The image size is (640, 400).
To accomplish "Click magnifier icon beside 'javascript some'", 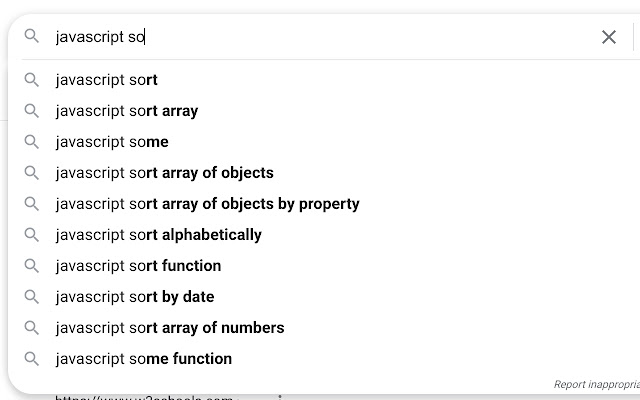I will [32, 142].
